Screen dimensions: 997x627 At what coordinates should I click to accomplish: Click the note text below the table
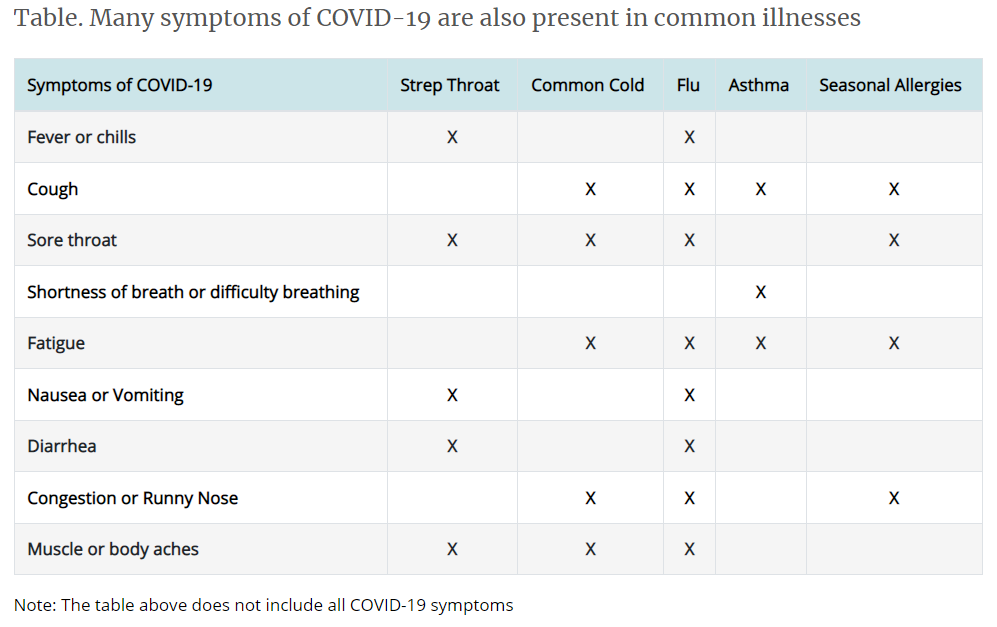[264, 605]
